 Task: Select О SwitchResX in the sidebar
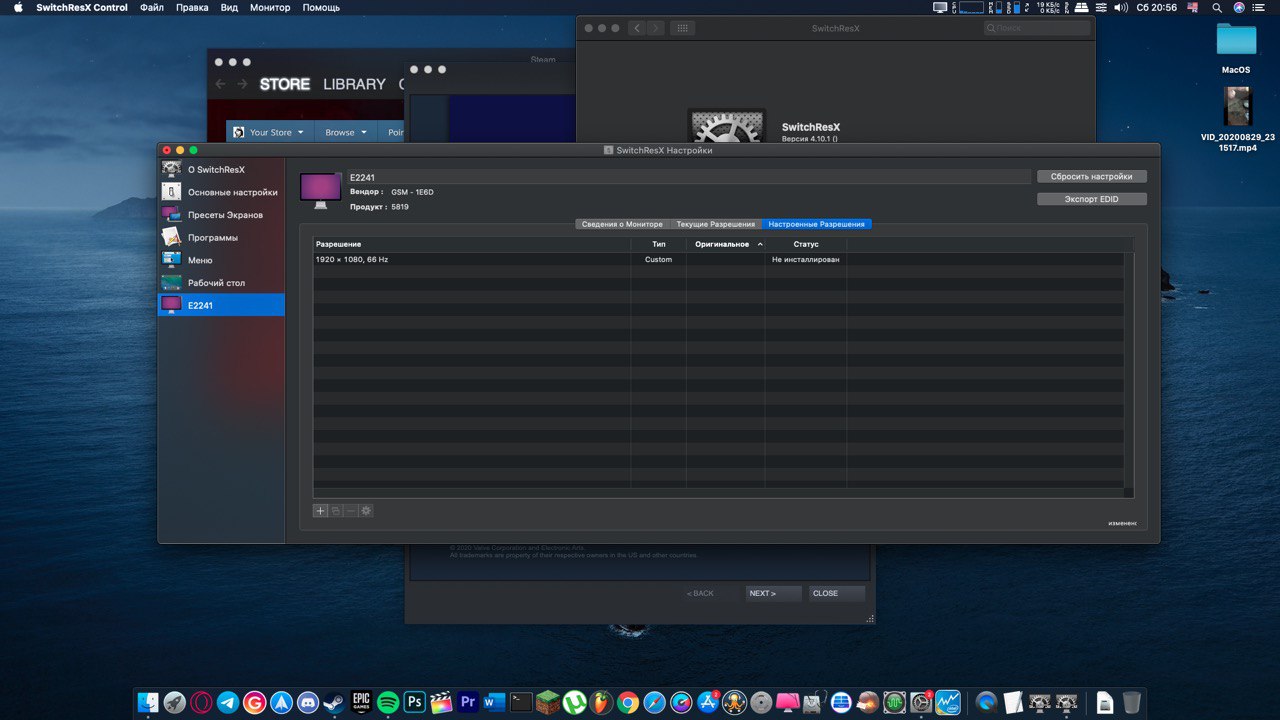click(x=221, y=170)
